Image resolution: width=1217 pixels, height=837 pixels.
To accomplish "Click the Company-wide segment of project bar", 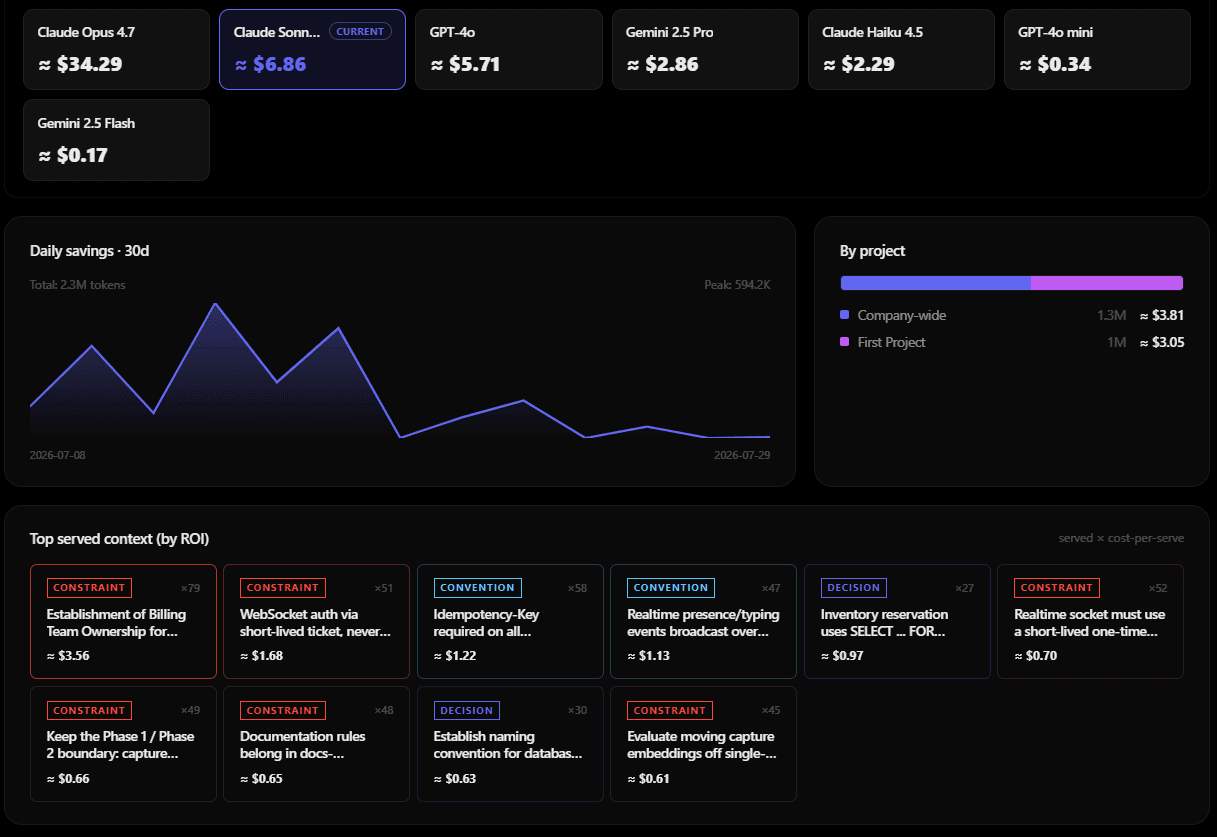I will (x=935, y=283).
